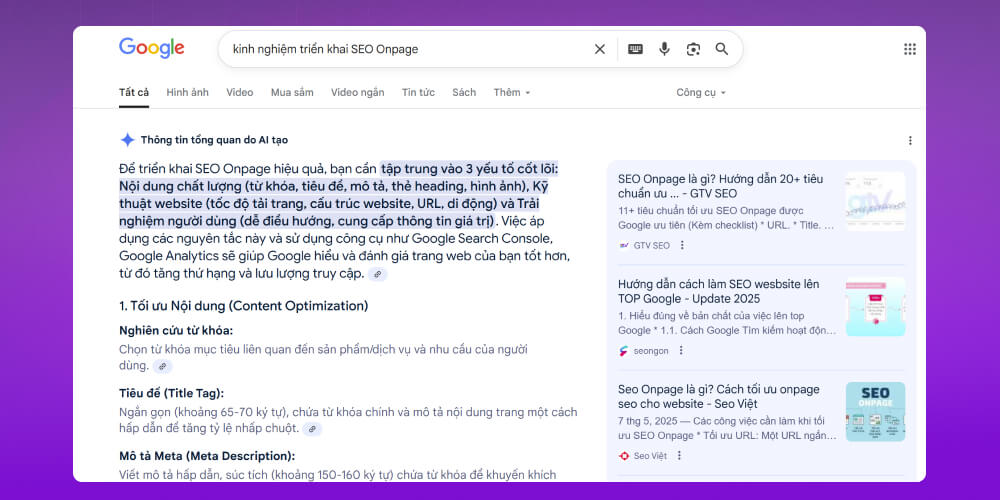Open the Google logo homepage link
The width and height of the screenshot is (1000, 500).
(151, 48)
